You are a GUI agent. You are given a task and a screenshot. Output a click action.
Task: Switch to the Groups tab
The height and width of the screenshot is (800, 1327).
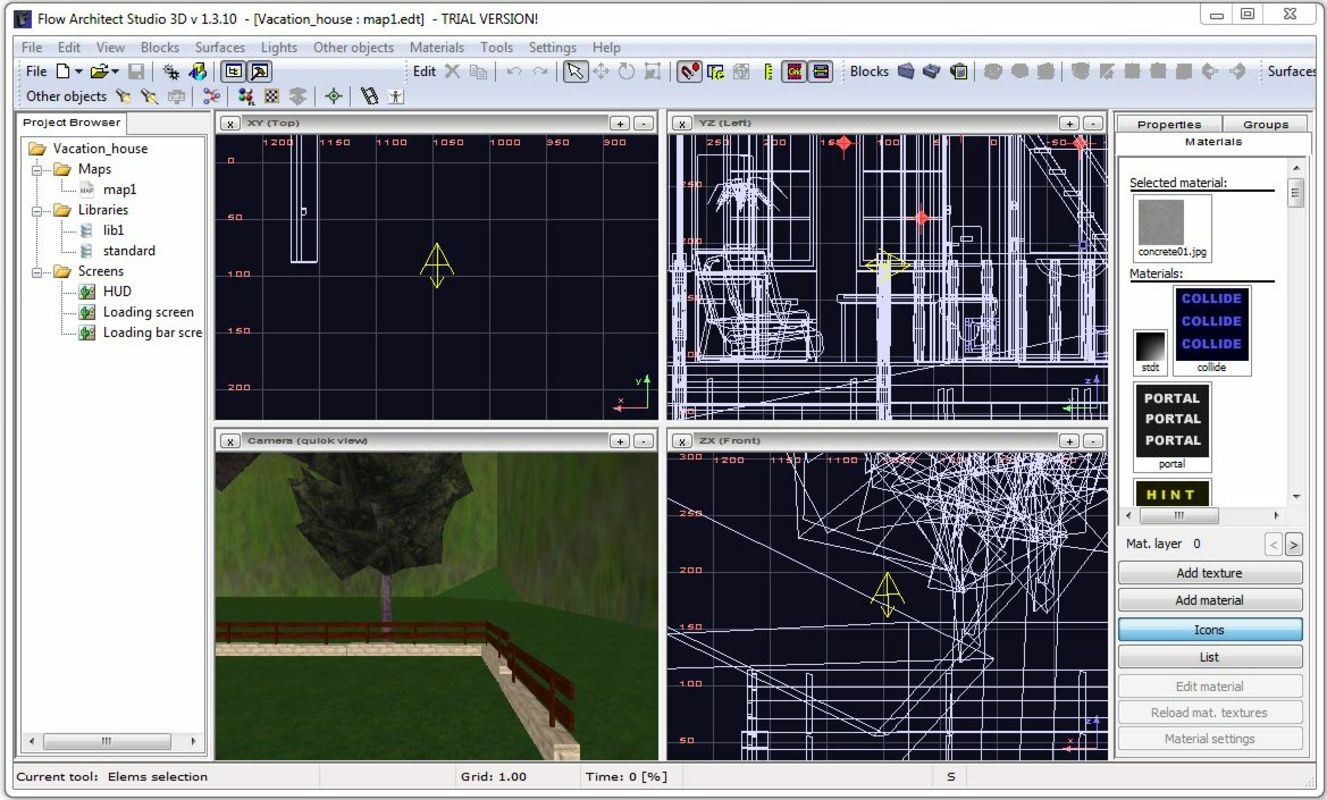pyautogui.click(x=1266, y=124)
